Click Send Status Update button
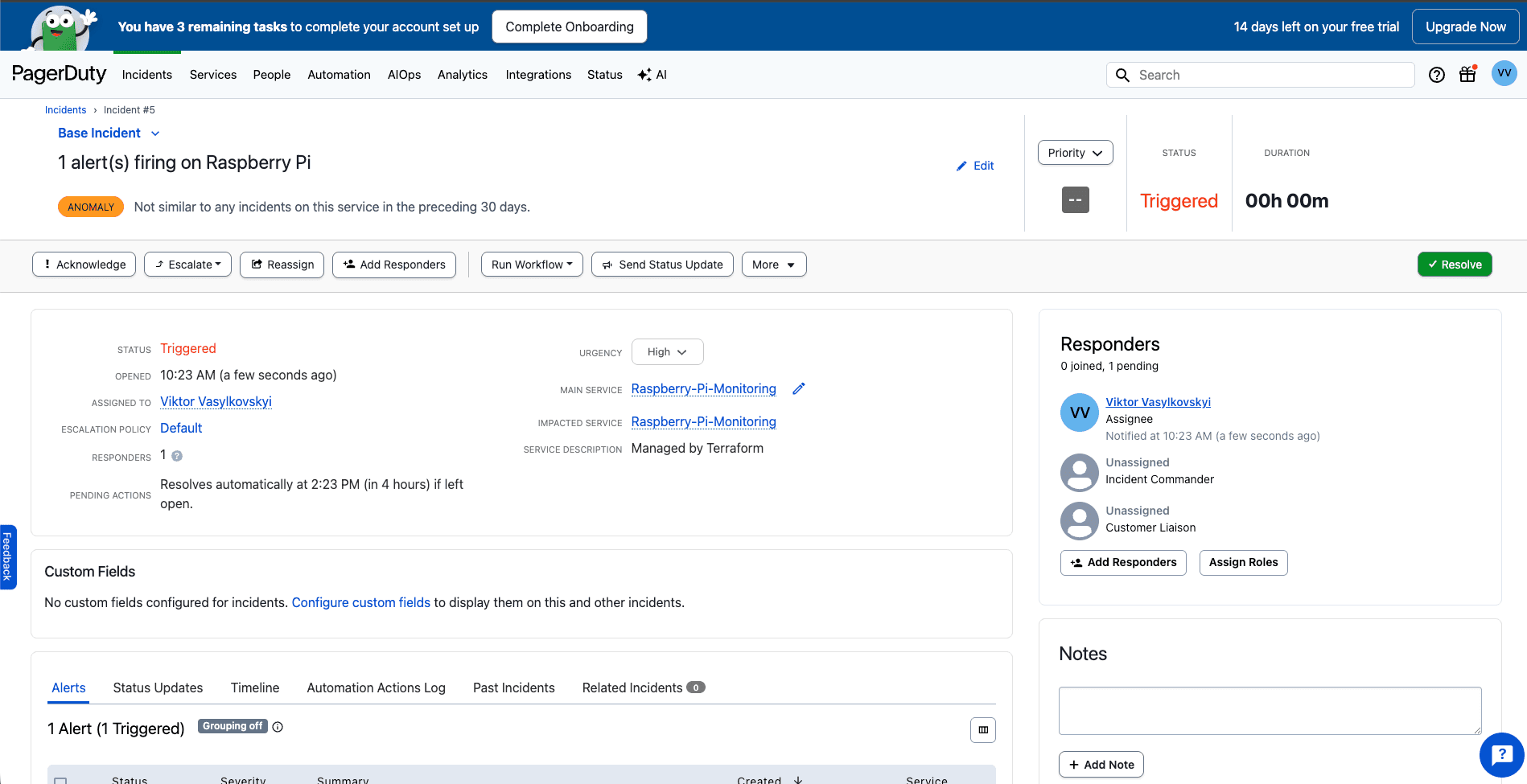1527x784 pixels. tap(662, 265)
